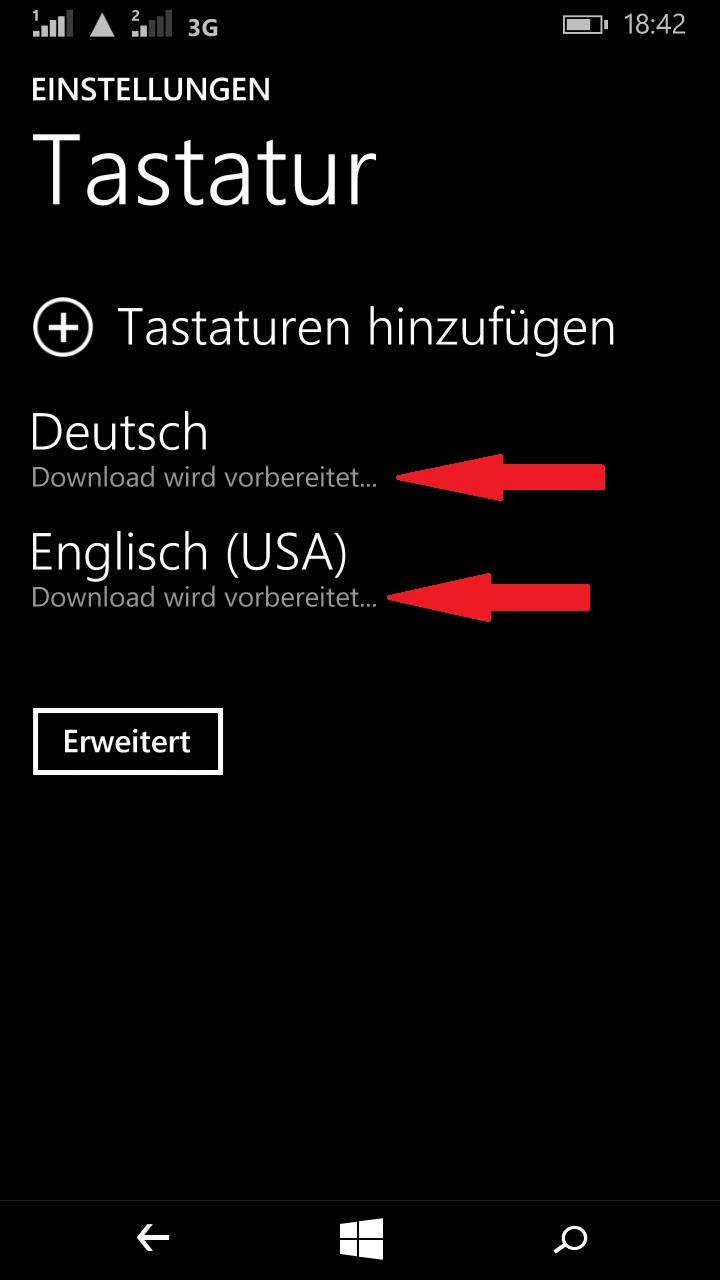Screen dimensions: 720x1280
Task: Click red arrow pointing at Deutsch
Action: [x=501, y=477]
